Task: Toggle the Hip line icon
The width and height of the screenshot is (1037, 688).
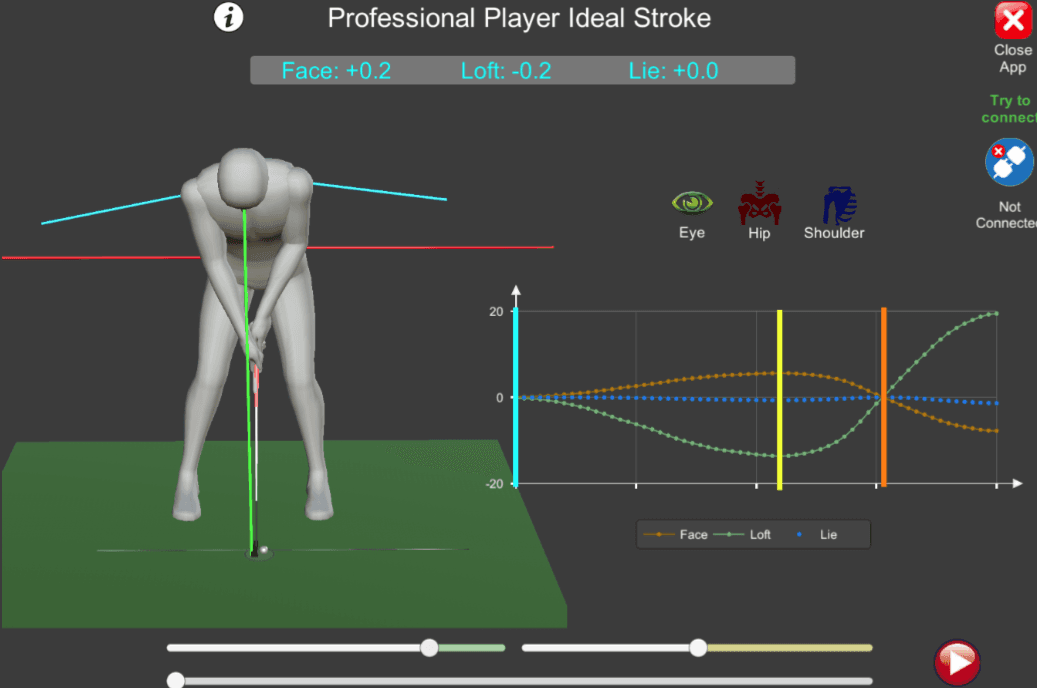Action: [x=759, y=203]
